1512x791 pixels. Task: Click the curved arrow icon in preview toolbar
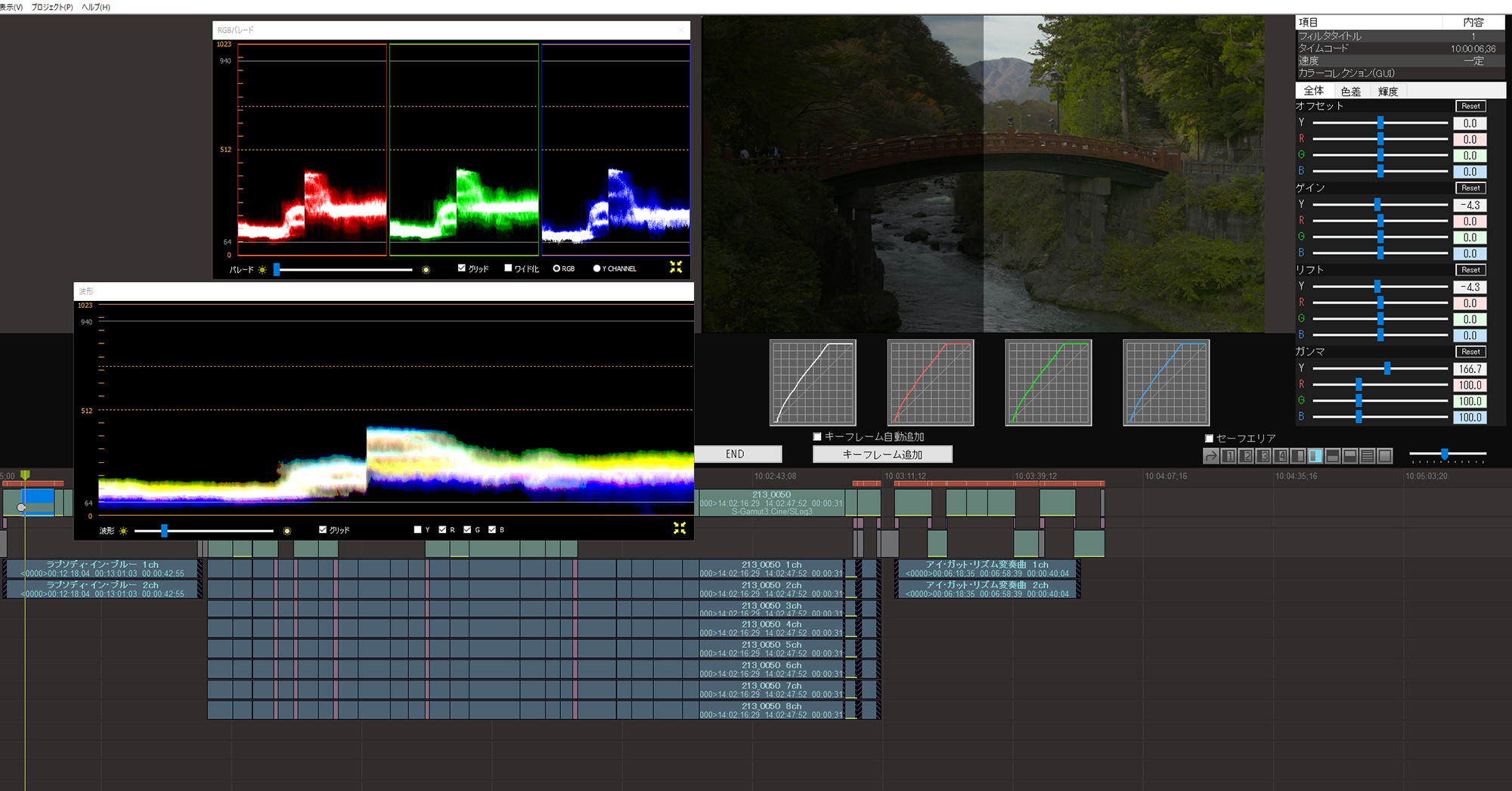[x=1211, y=456]
